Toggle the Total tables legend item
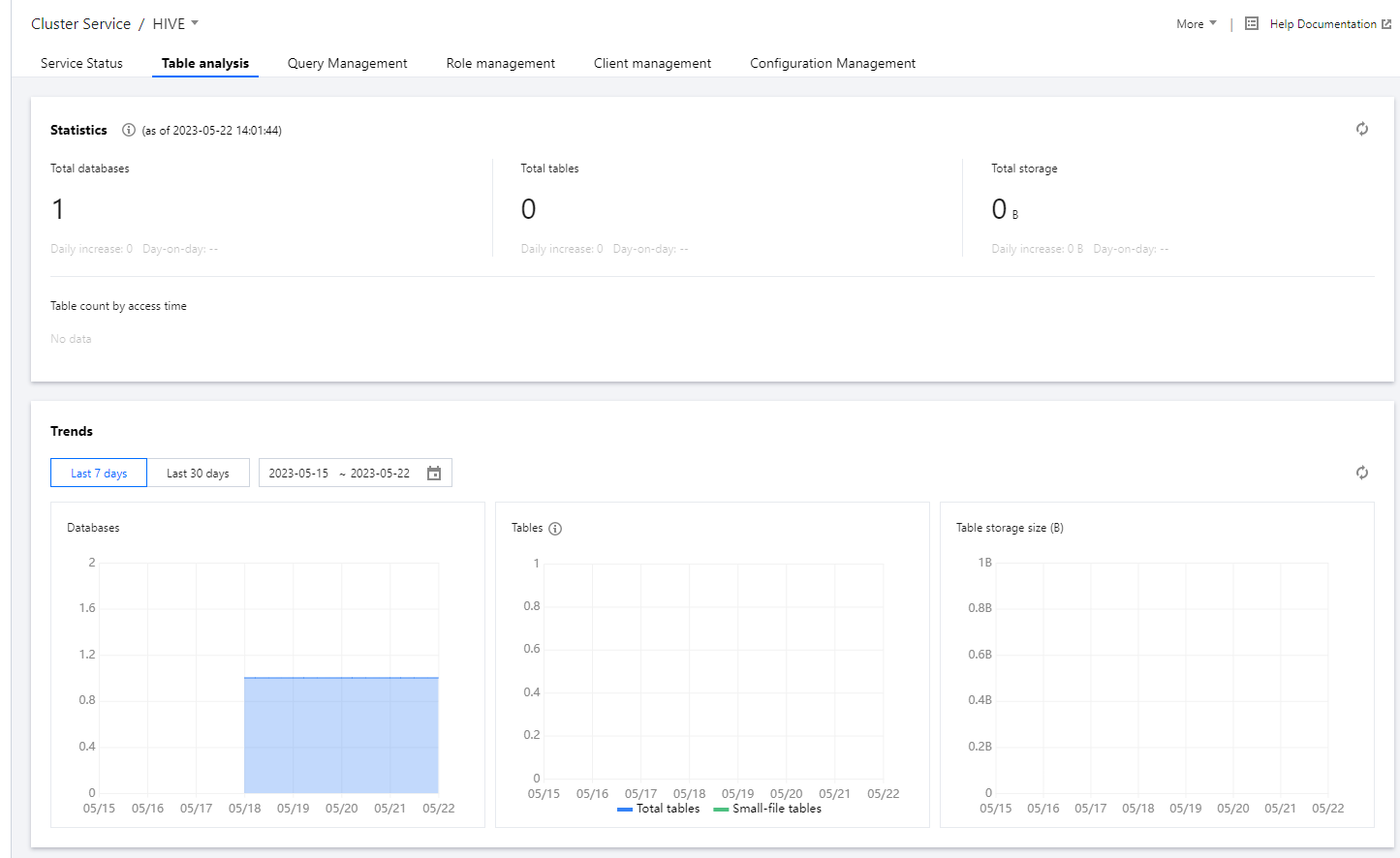1400x858 pixels. click(659, 809)
